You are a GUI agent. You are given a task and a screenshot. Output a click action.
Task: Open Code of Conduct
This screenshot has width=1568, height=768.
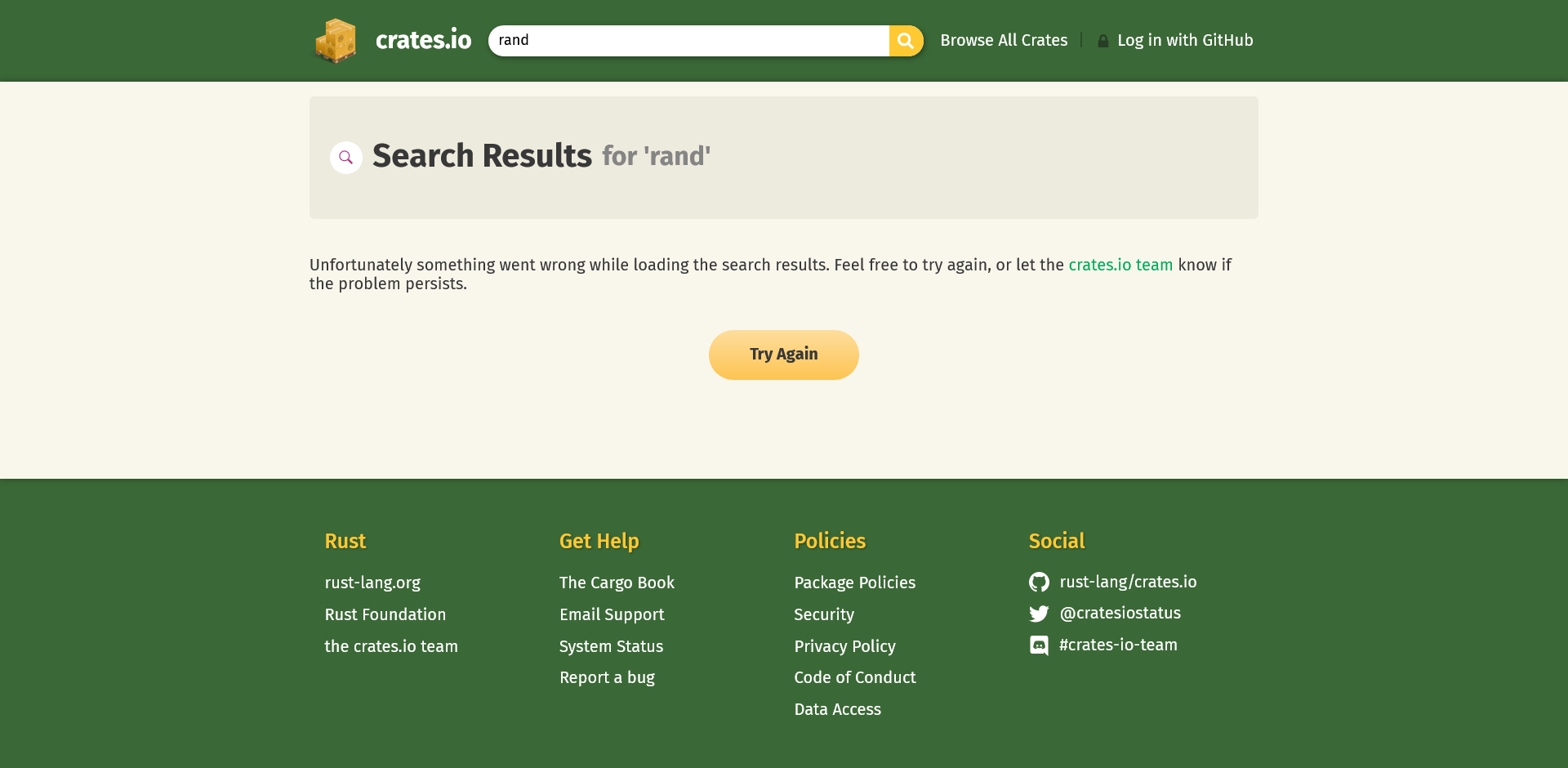point(855,677)
